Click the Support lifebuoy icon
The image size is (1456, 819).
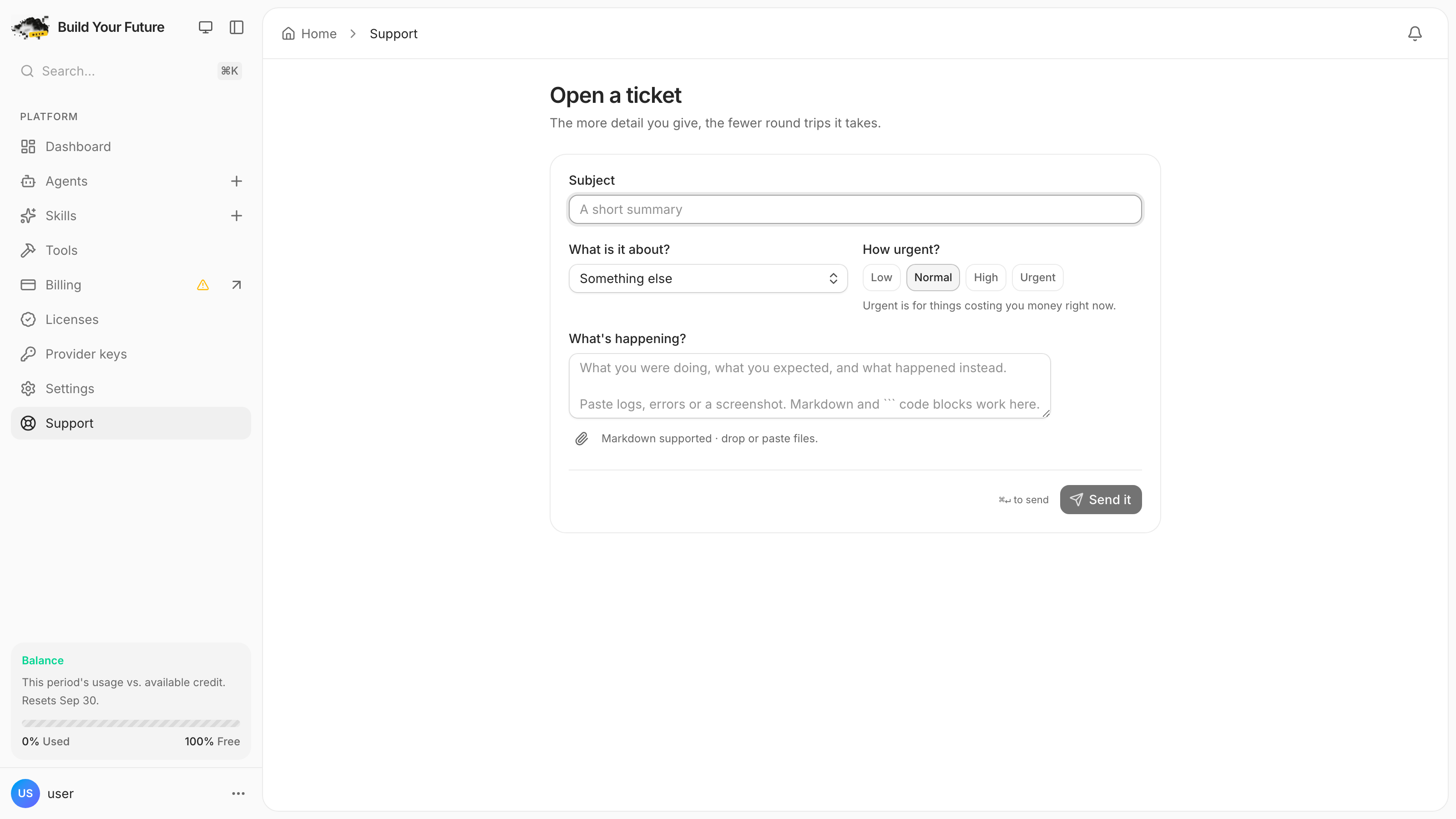[x=28, y=423]
